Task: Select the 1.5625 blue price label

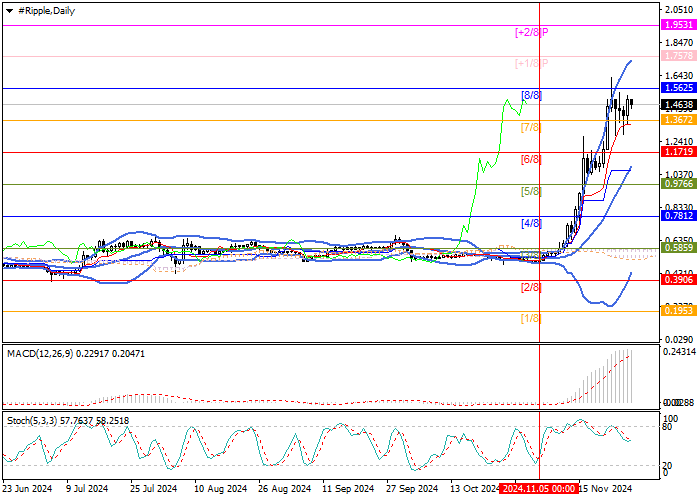Action: coord(679,88)
